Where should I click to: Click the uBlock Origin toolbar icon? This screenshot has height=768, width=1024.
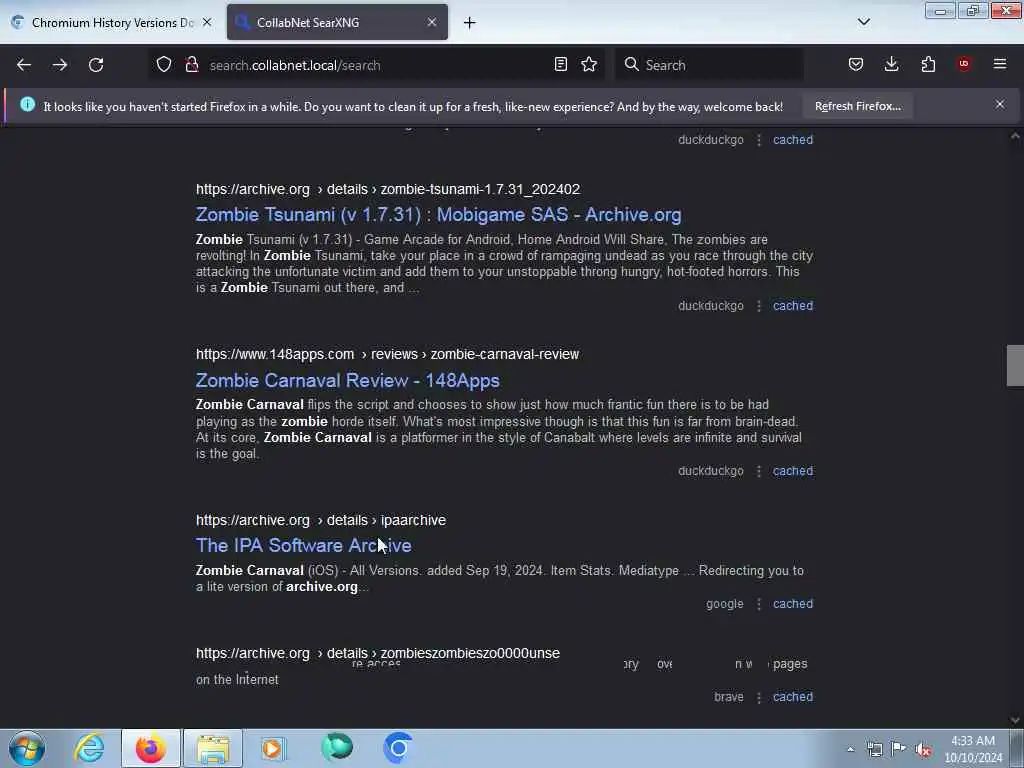[964, 65]
